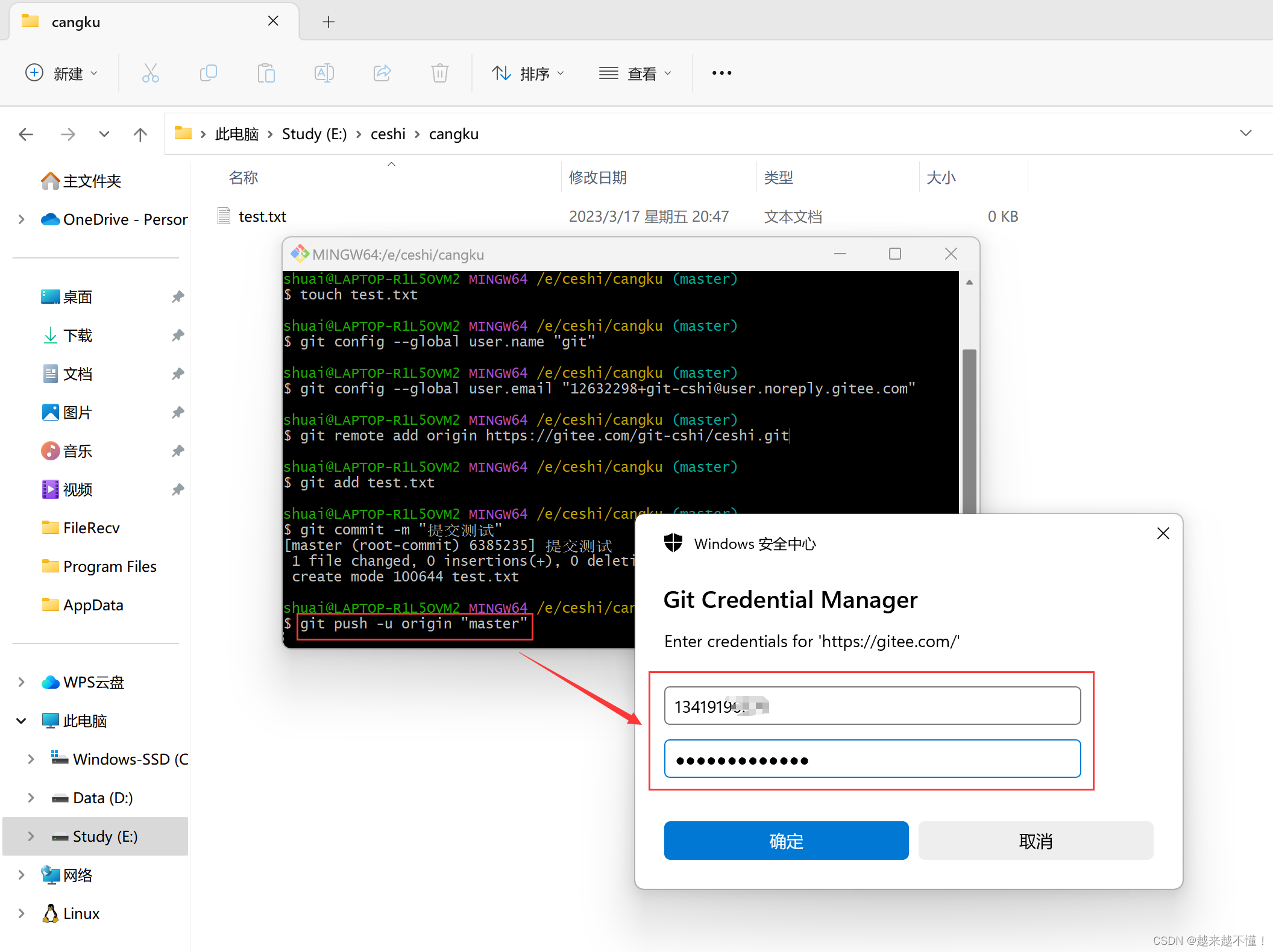Collapse the 此电脑 node
Image resolution: width=1273 pixels, height=952 pixels.
[x=22, y=721]
